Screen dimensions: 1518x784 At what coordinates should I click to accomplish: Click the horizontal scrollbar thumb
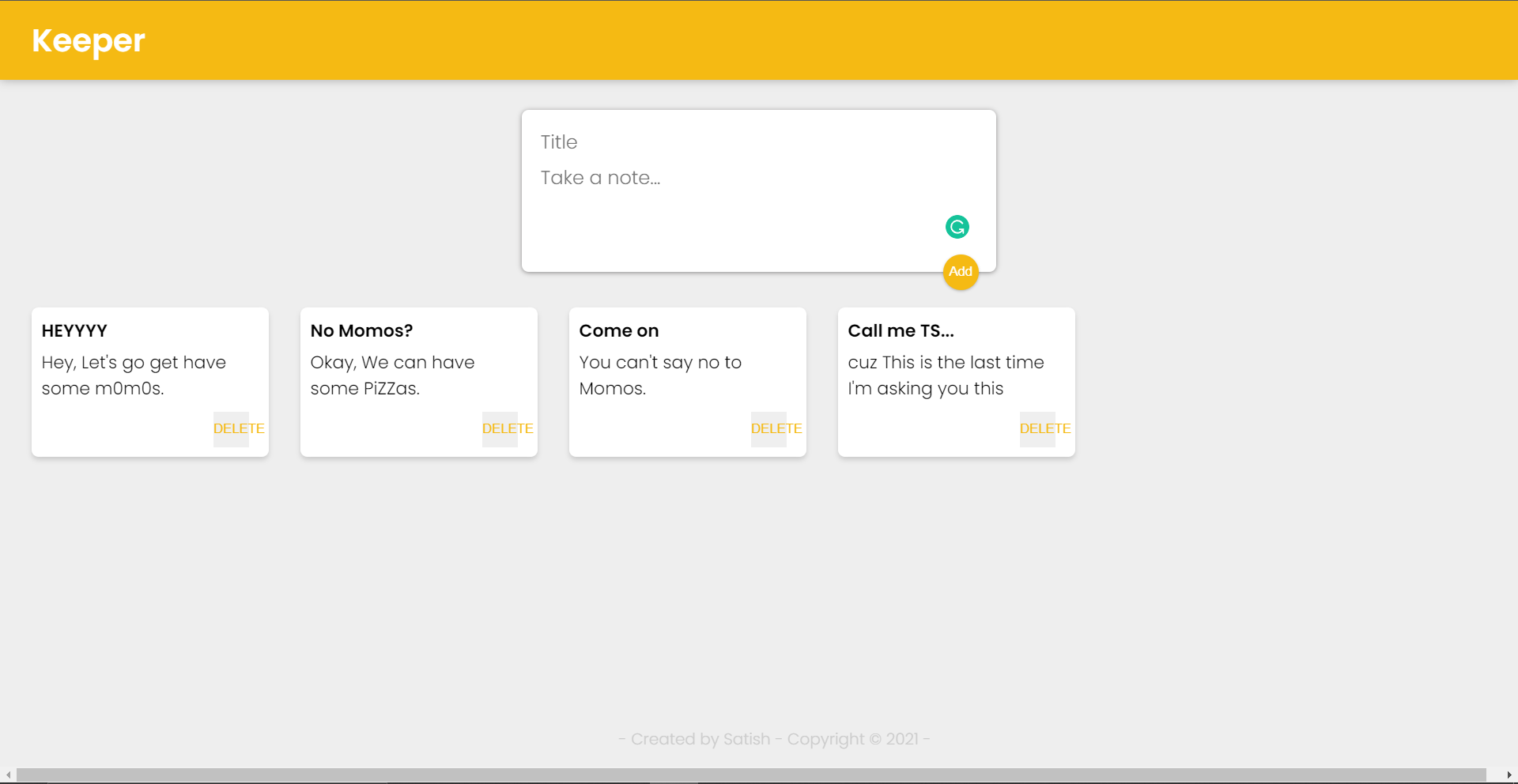click(751, 775)
